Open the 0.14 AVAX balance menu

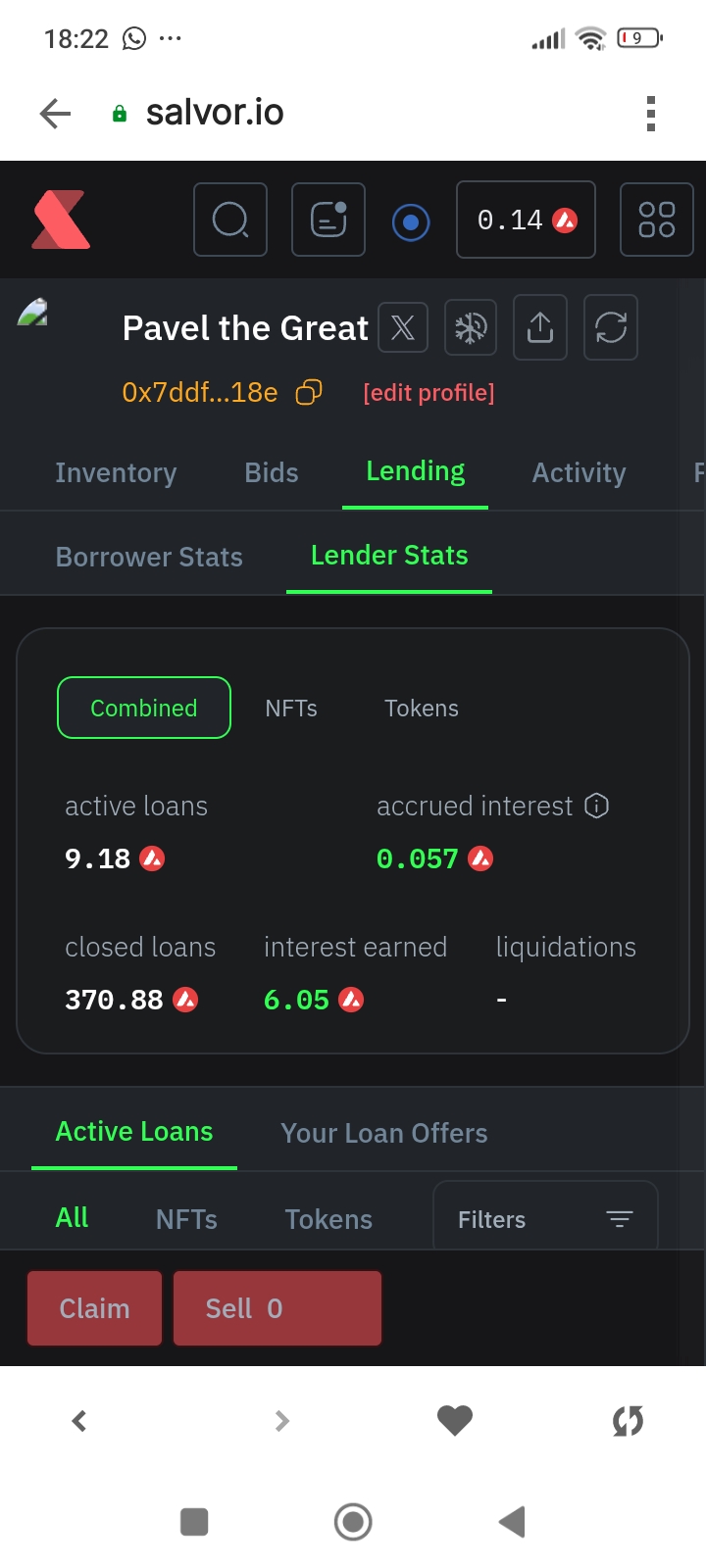(526, 220)
